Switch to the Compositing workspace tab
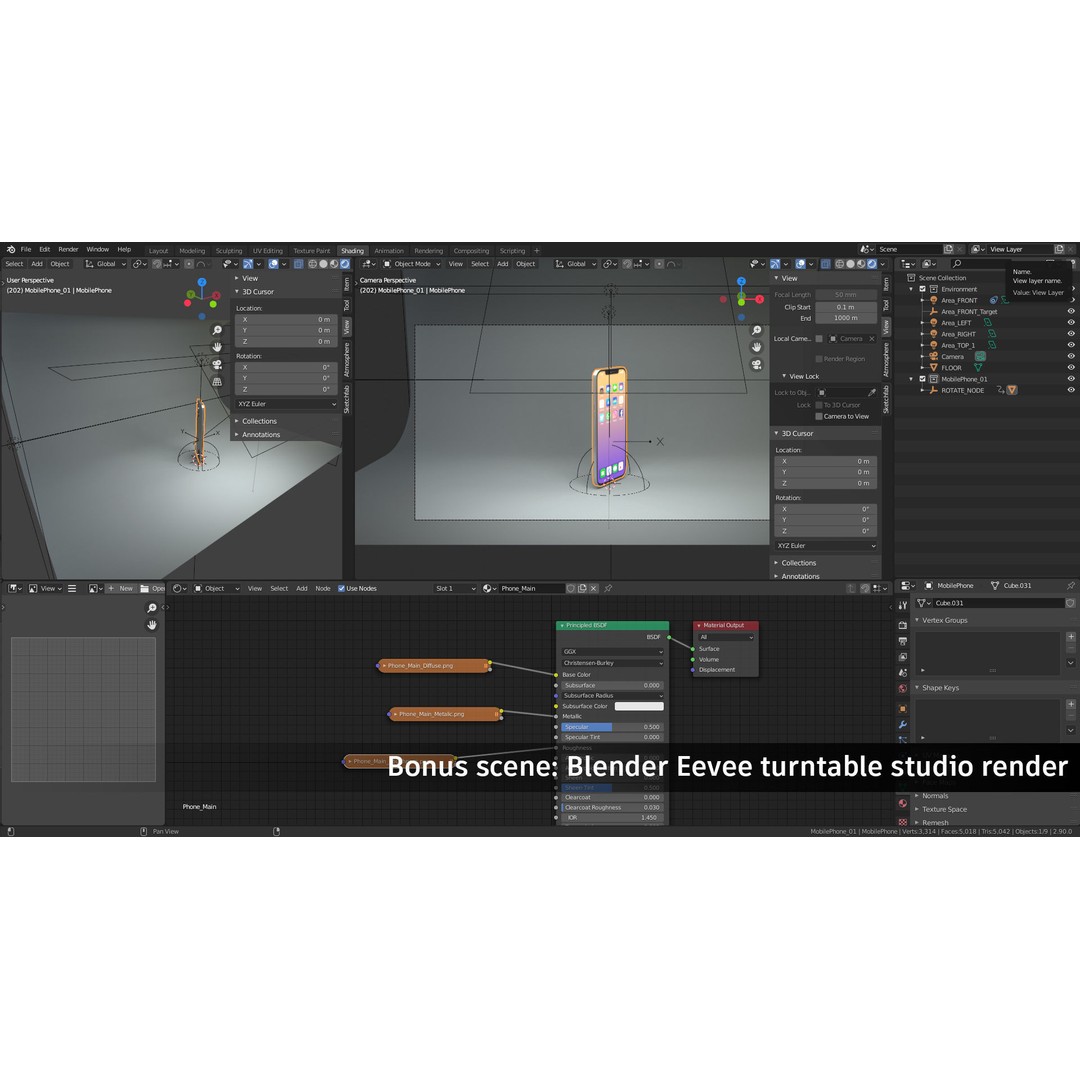Screen dimensions: 1080x1080 tap(471, 251)
